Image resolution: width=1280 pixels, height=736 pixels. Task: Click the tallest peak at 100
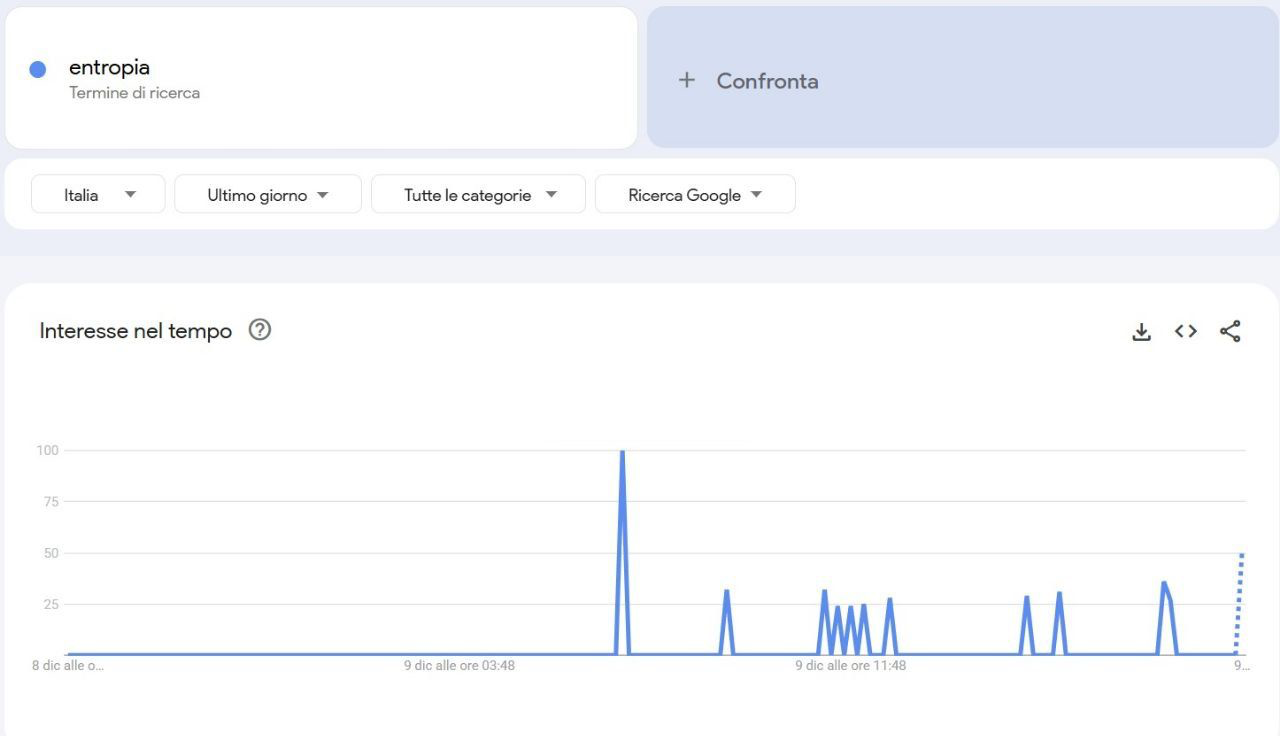[622, 453]
